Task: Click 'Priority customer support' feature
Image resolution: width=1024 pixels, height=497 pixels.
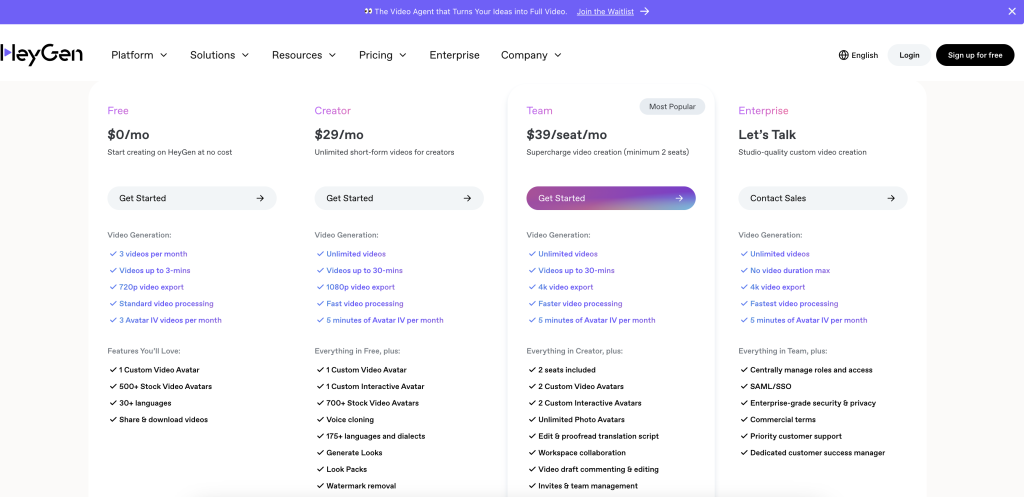Action: pyautogui.click(x=795, y=436)
